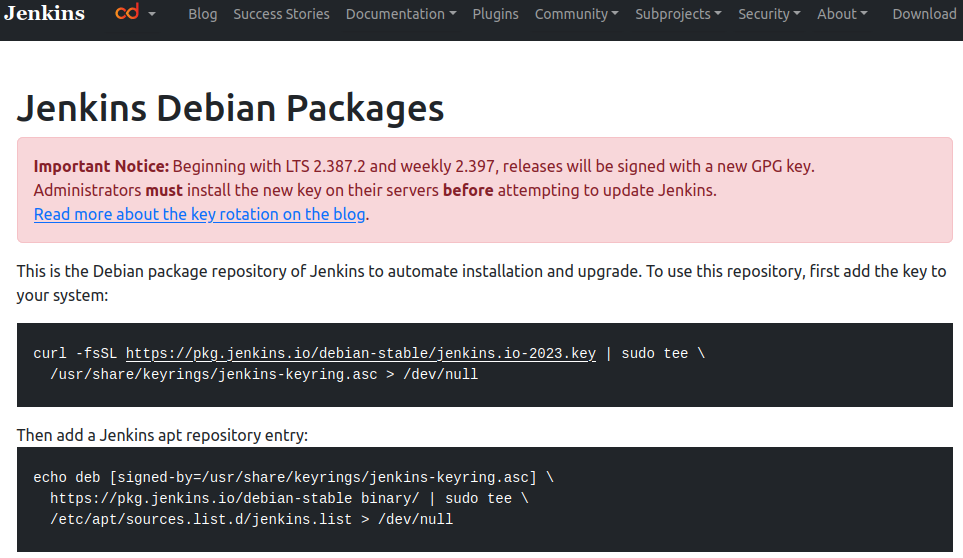
Task: Click the 'Important Notice:' bold text
Action: pyautogui.click(x=101, y=166)
